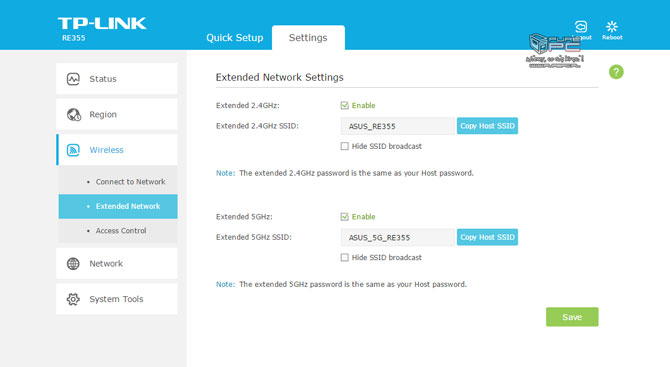
Task: Collapse the Wireless menu section
Action: pyautogui.click(x=117, y=150)
